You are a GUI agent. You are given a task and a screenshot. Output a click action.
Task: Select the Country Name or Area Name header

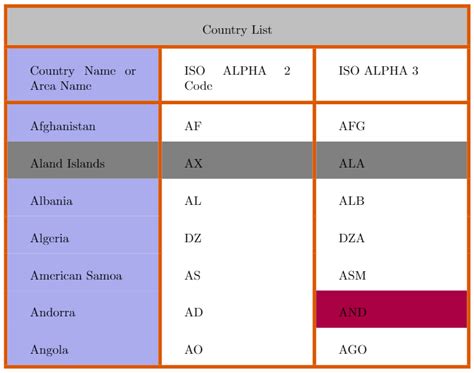83,75
